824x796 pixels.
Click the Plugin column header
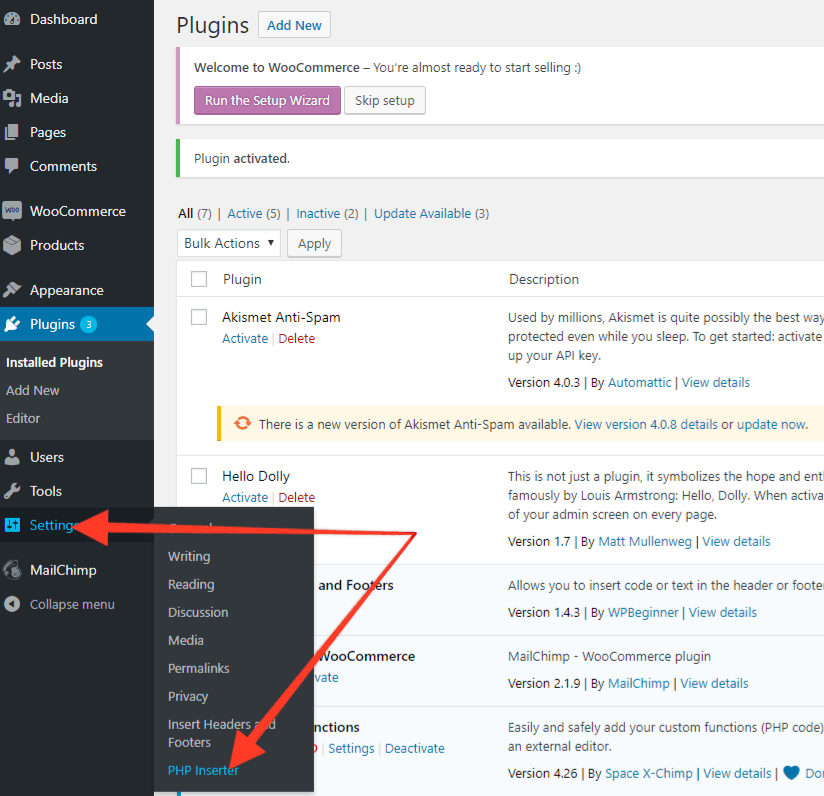(242, 279)
